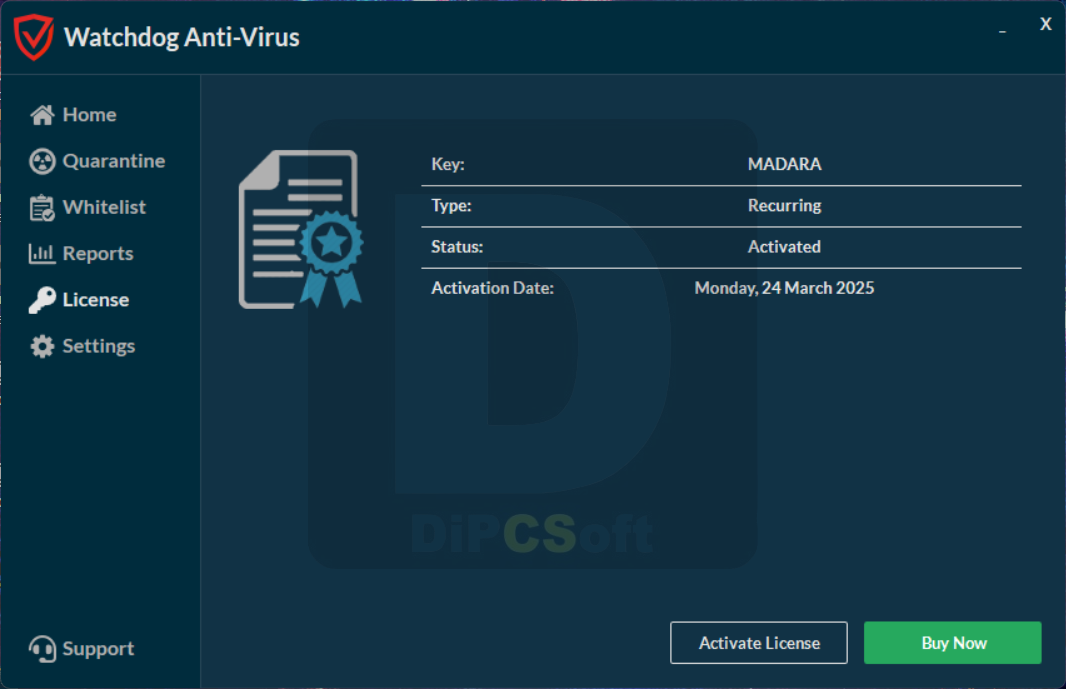Click the Type: field label
The height and width of the screenshot is (689, 1066).
(451, 206)
